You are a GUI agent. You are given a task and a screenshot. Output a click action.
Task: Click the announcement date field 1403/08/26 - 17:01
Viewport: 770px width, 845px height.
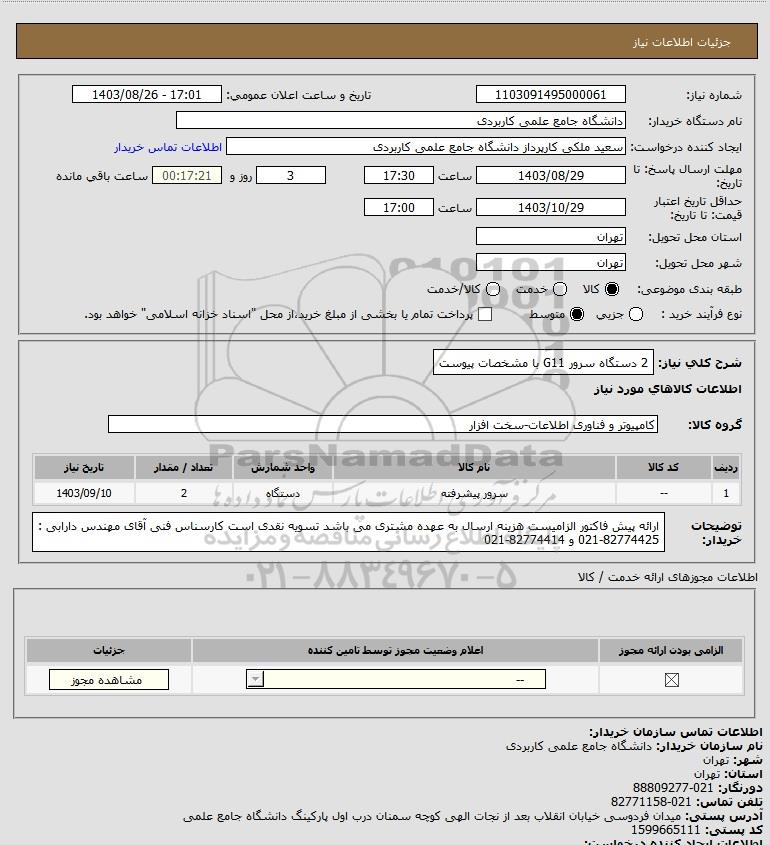click(147, 94)
